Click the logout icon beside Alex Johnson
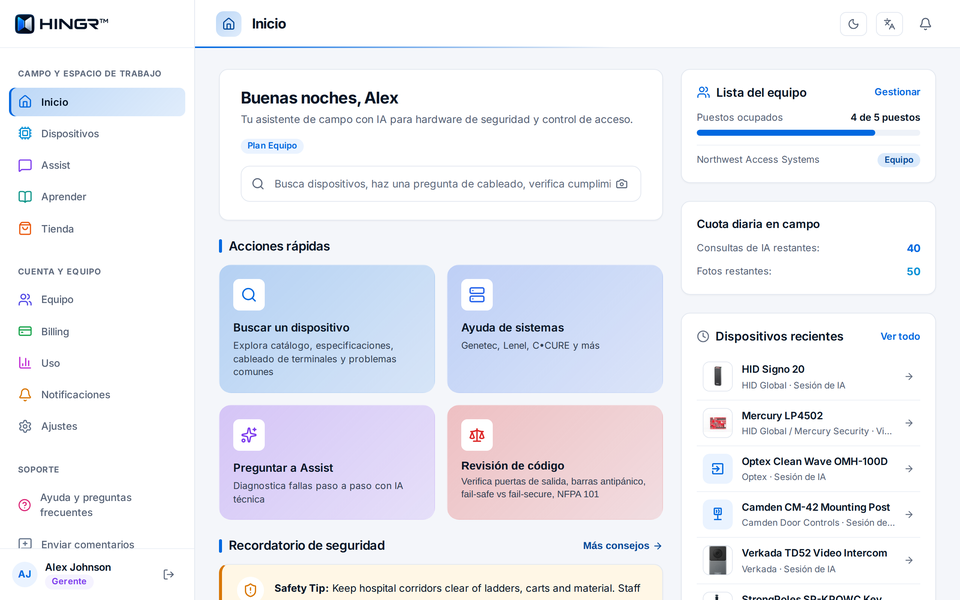This screenshot has height=600, width=960. 169,574
